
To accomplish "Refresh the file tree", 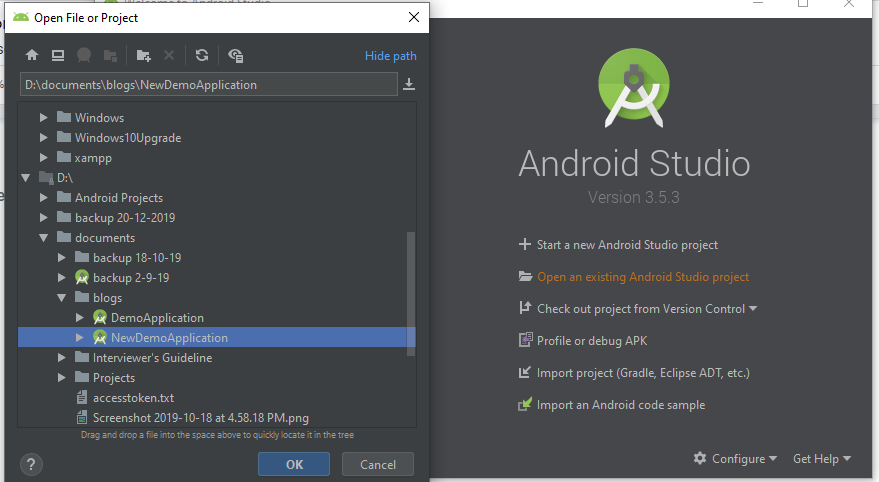I will click(202, 55).
